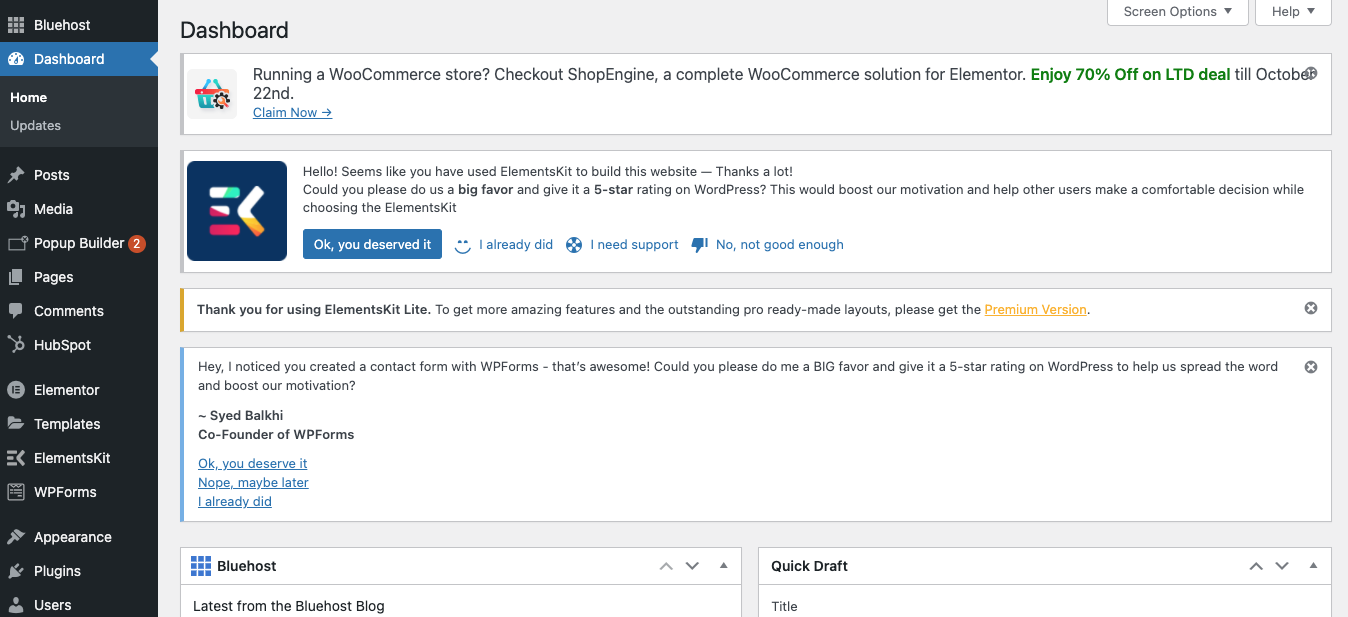Collapse the Quick Draft widget
The width and height of the screenshot is (1348, 617).
(x=1313, y=565)
